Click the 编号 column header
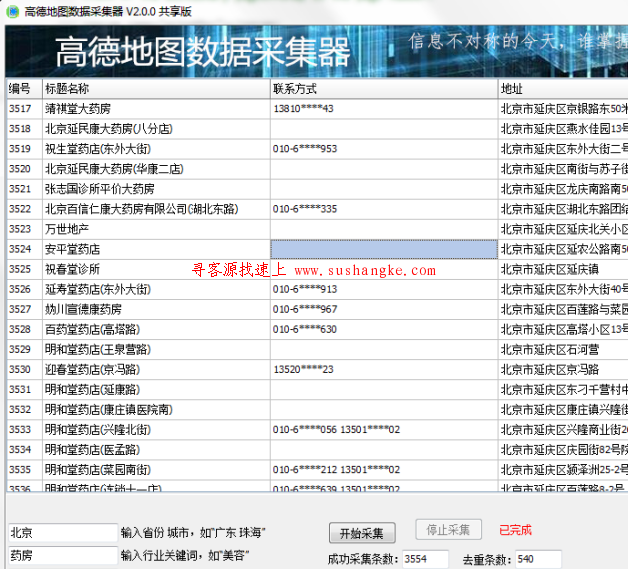The height and width of the screenshot is (569, 628). [24, 89]
